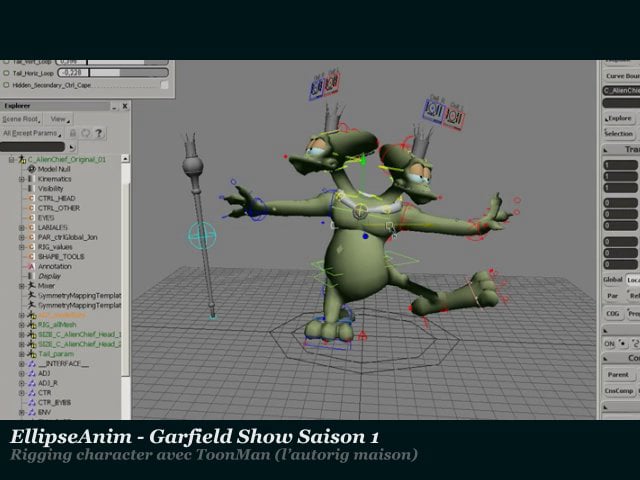The height and width of the screenshot is (480, 640).
Task: Click the ADJ_R group icon
Action: pyautogui.click(x=31, y=383)
